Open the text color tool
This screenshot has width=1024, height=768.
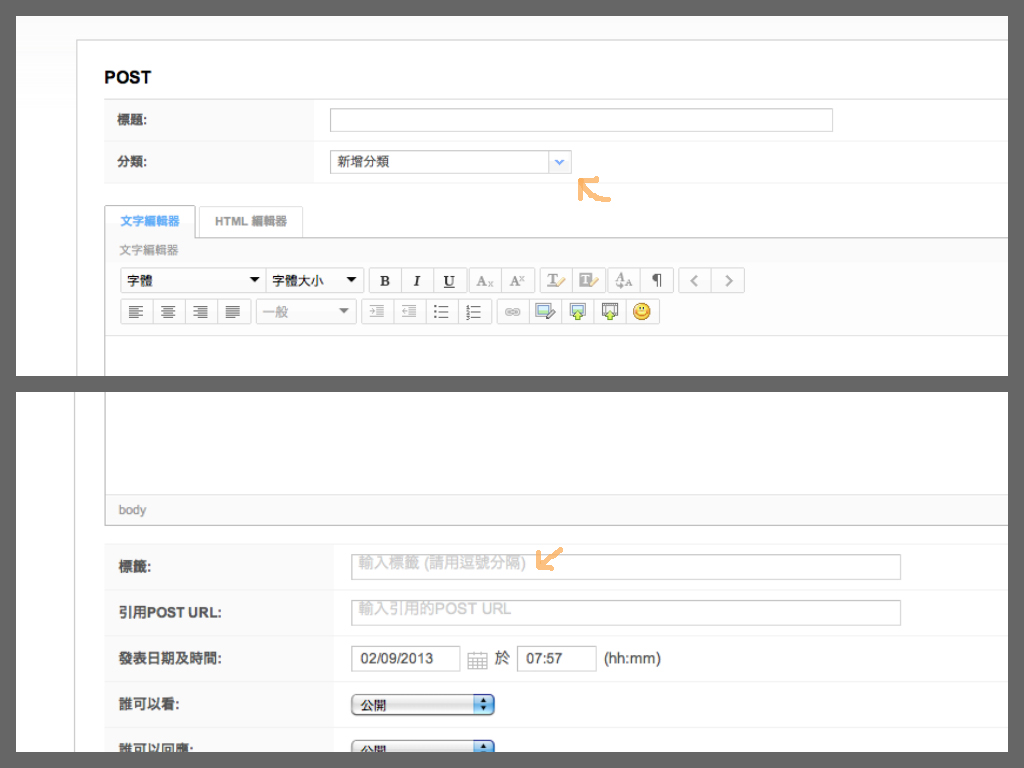[x=556, y=281]
